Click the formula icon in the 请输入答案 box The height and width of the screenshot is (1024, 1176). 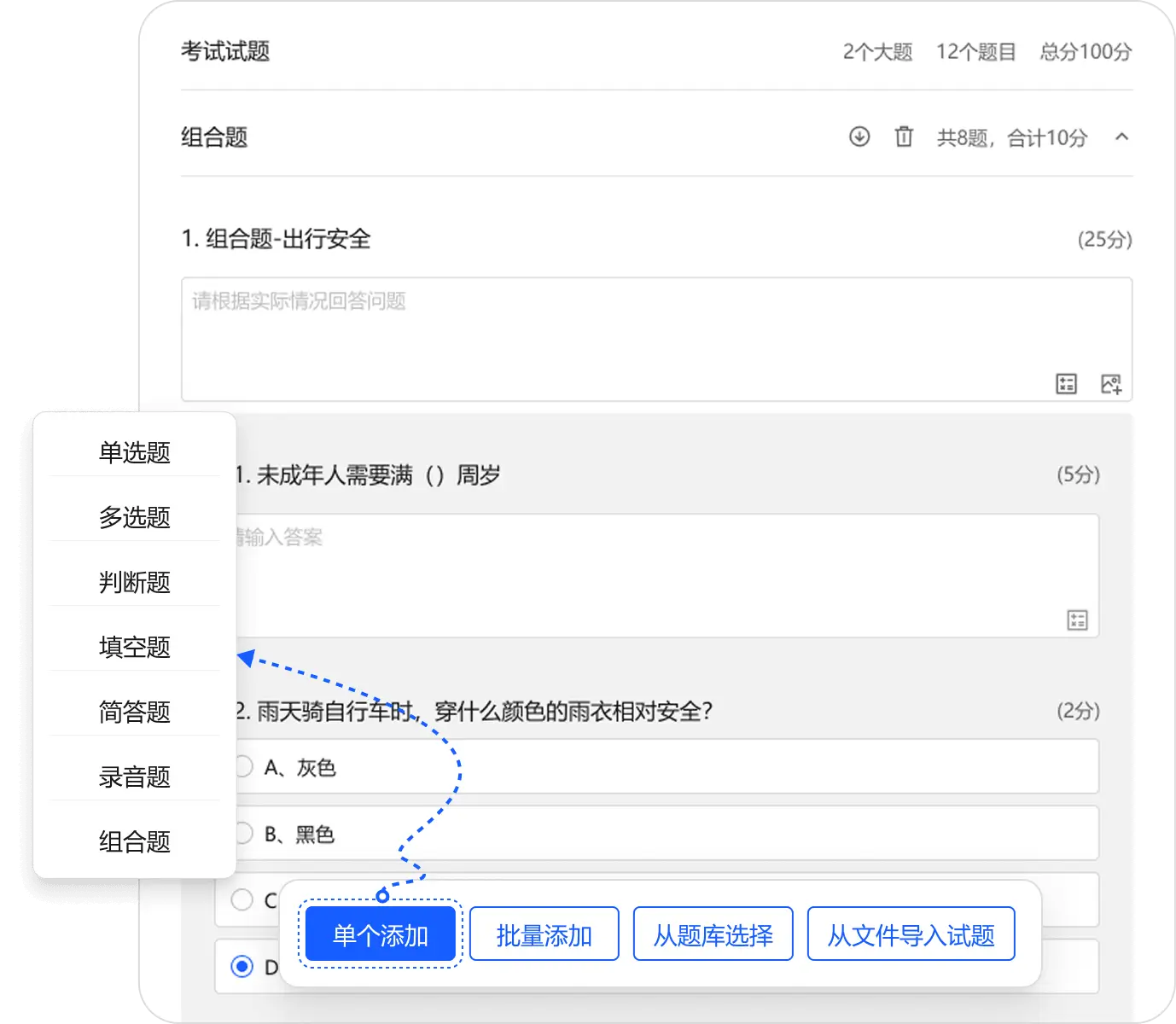point(1078,620)
